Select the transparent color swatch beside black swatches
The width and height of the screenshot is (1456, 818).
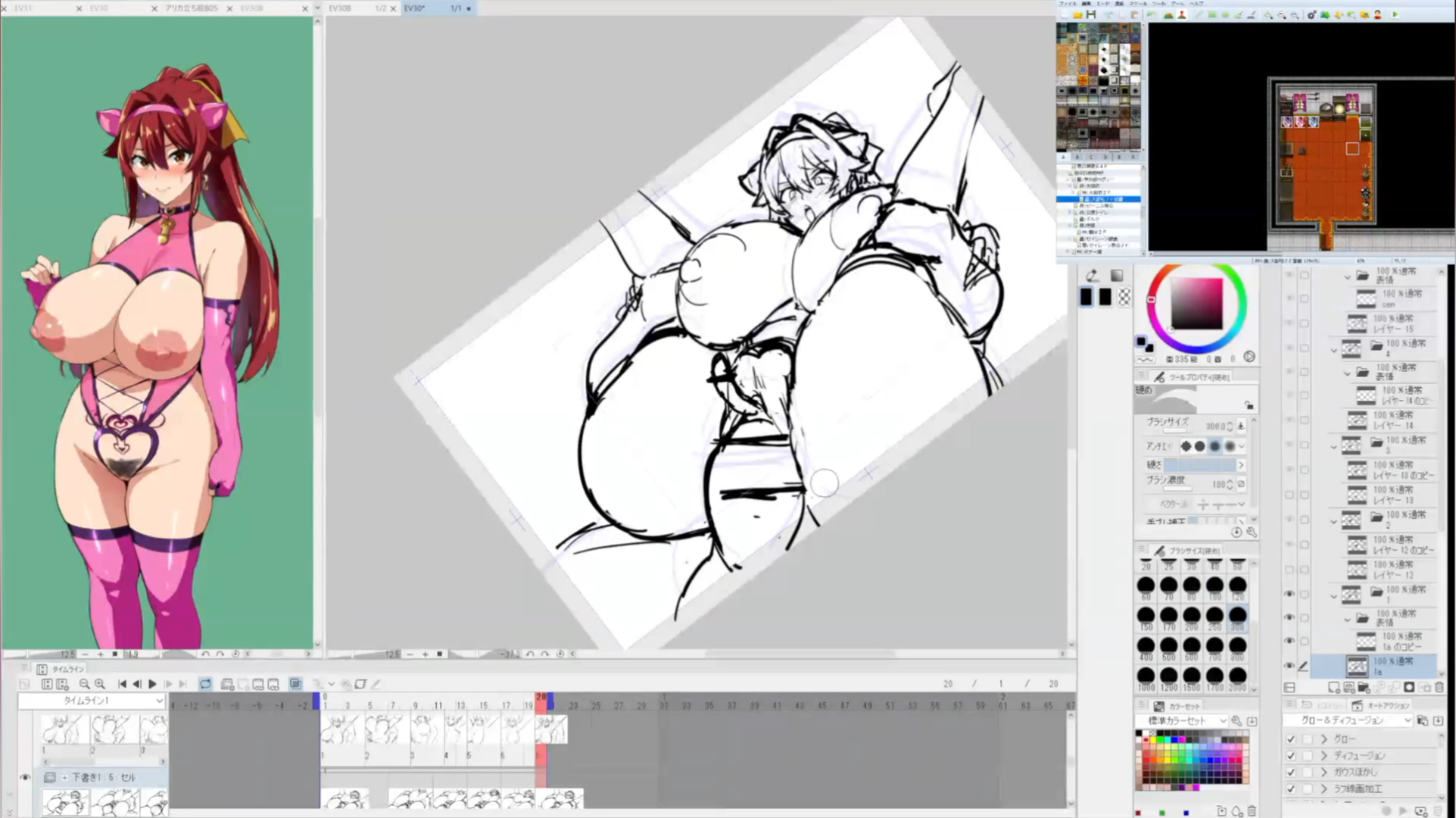(1124, 298)
